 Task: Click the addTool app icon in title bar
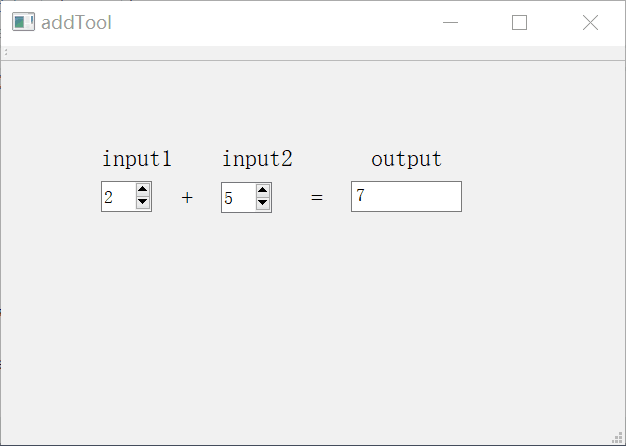(x=23, y=22)
